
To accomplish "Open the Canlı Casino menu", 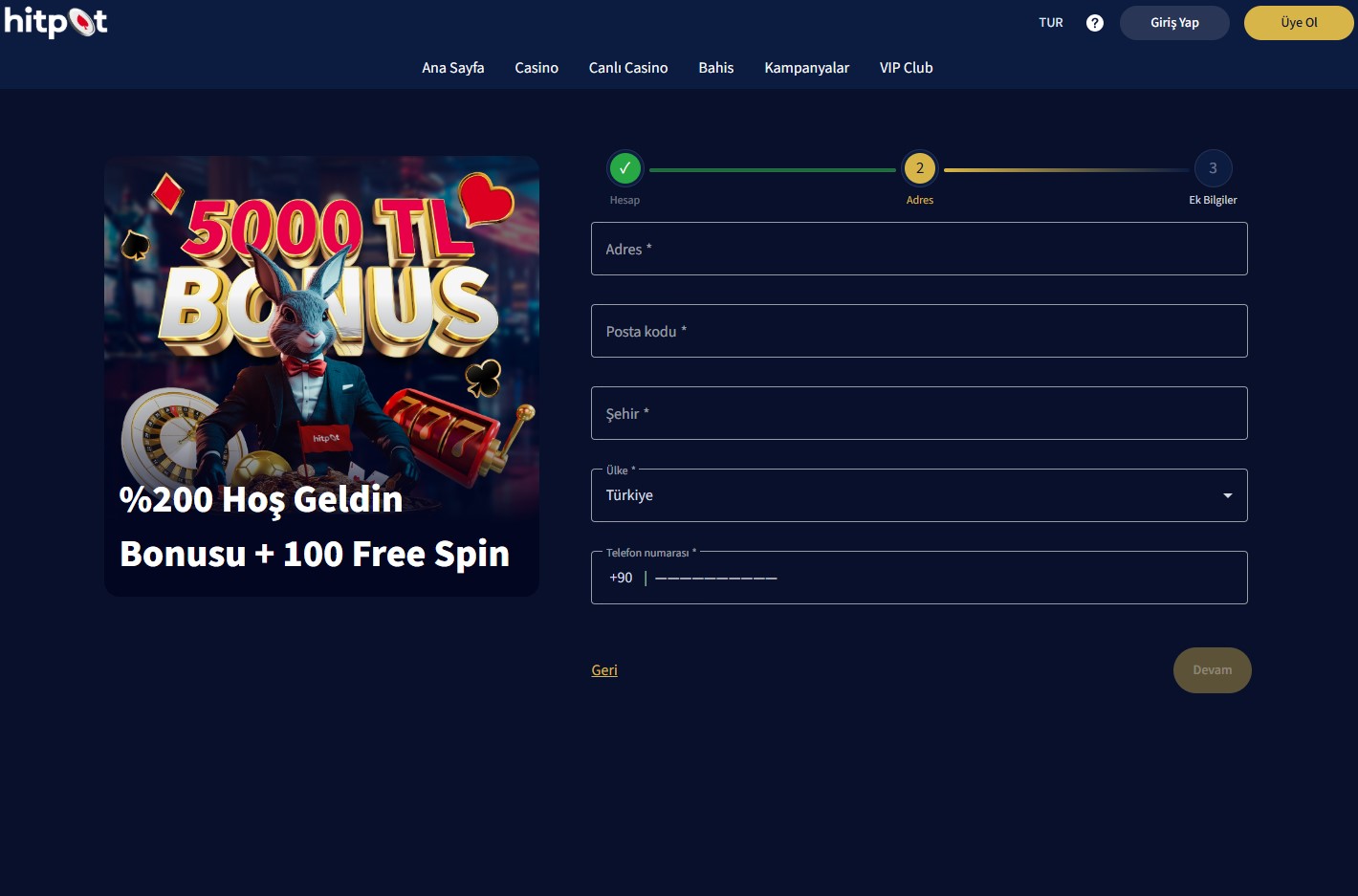I will [628, 68].
